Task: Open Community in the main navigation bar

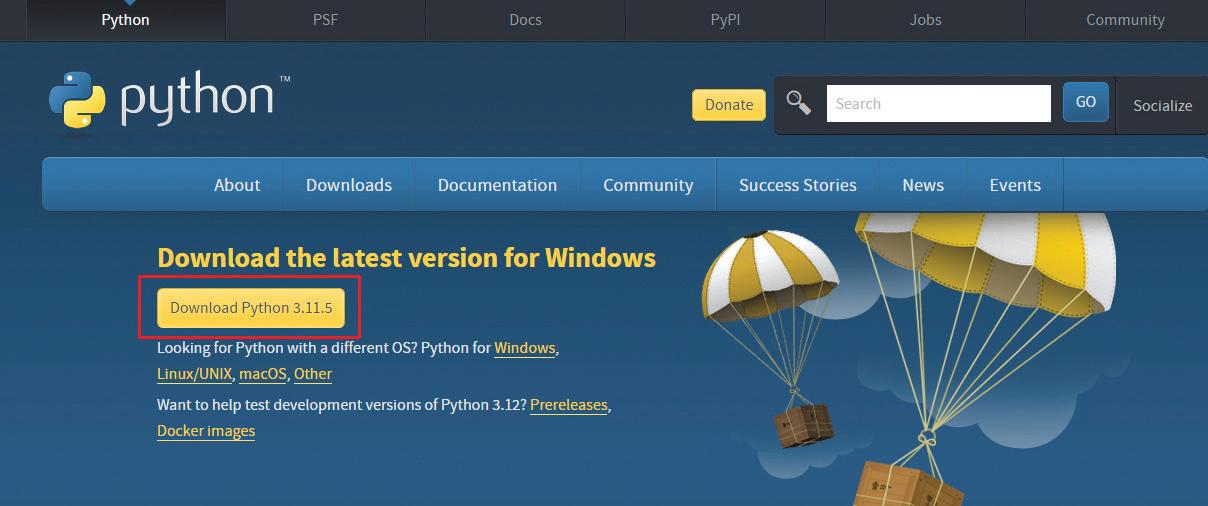Action: click(x=648, y=185)
